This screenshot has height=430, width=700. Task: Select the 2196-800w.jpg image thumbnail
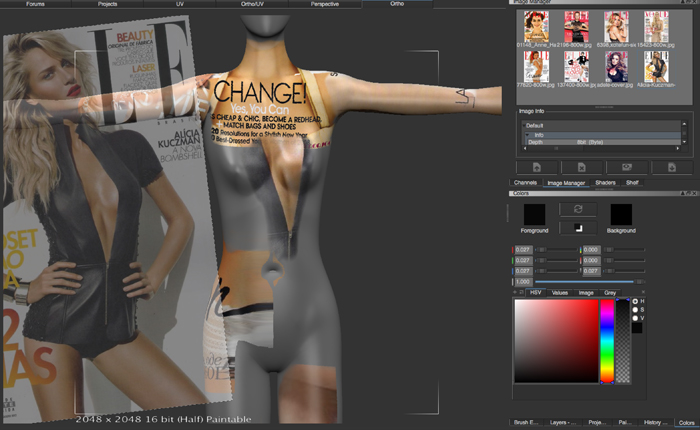pos(576,27)
